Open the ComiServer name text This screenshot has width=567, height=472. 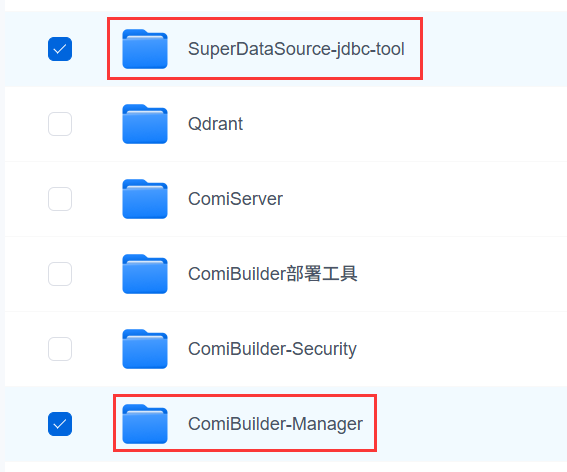pos(235,199)
